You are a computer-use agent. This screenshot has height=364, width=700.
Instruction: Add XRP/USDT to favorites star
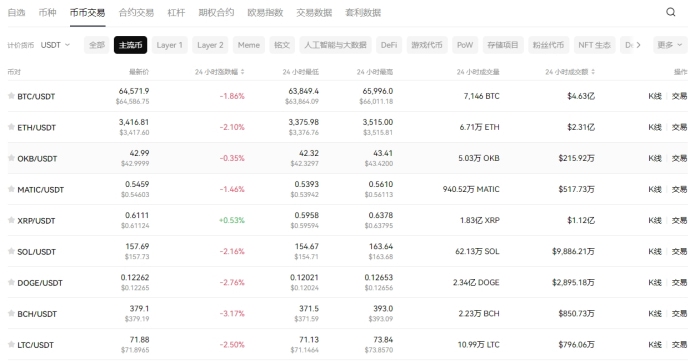click(11, 220)
